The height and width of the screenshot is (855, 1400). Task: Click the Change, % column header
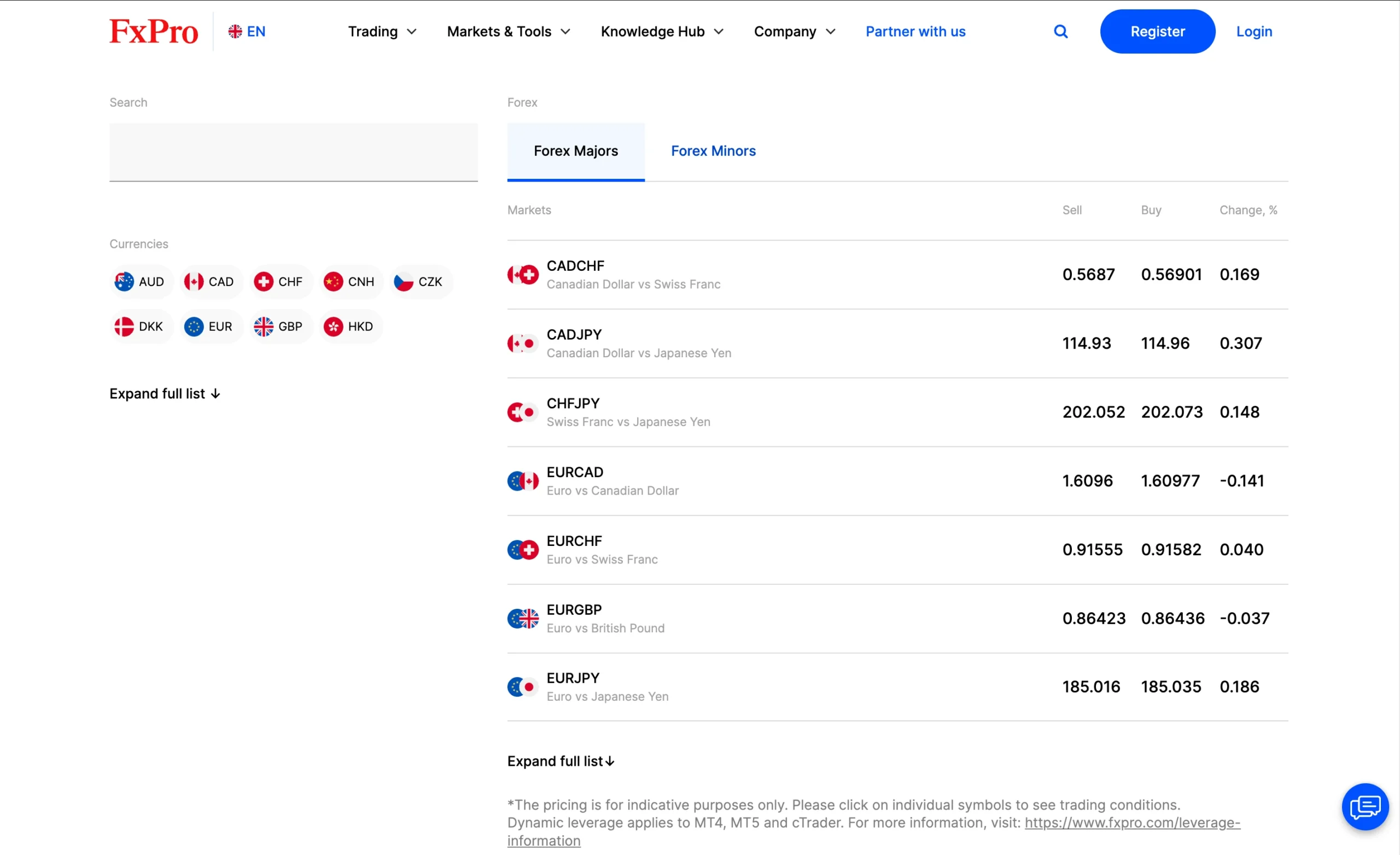[1248, 211]
